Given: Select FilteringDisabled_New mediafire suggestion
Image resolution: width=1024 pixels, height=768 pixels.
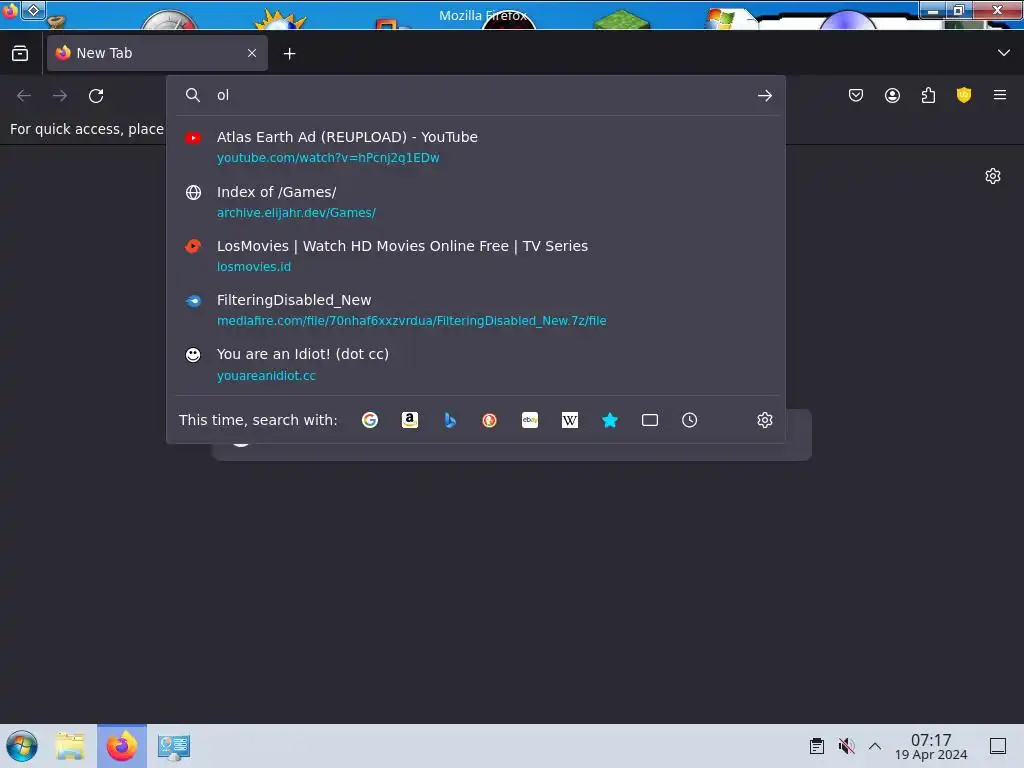Looking at the screenshot, I should [476, 310].
